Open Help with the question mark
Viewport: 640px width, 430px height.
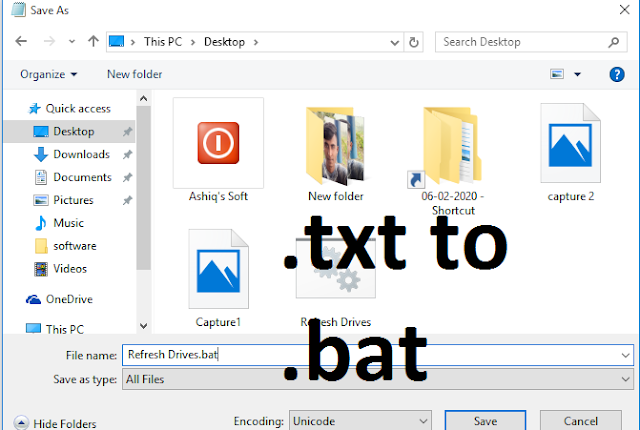point(617,74)
